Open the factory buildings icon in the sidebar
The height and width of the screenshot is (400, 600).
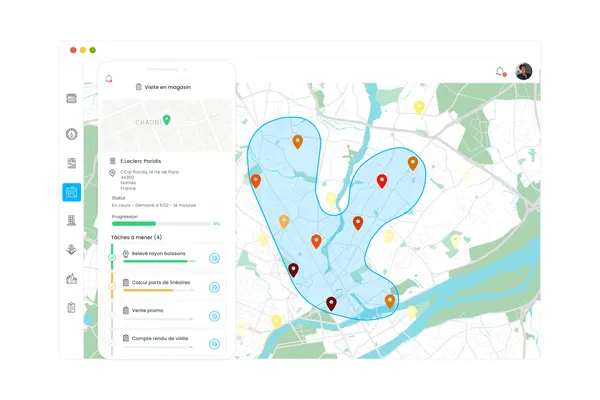click(x=72, y=279)
